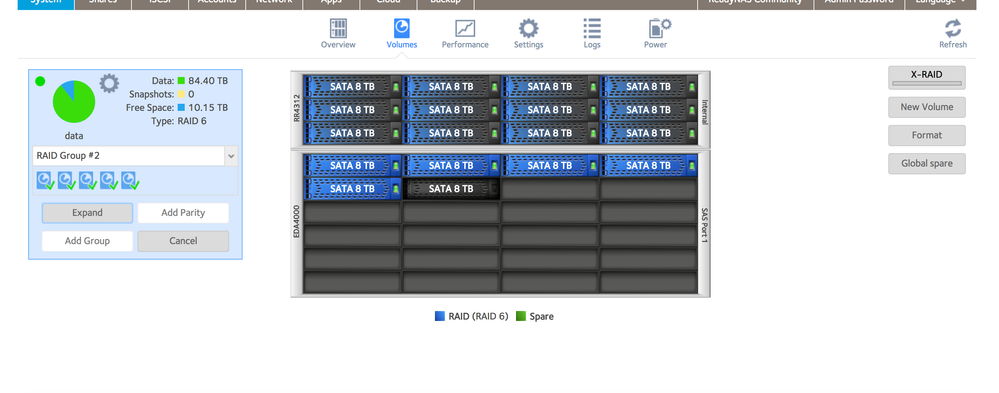Select fourth disk in EDA4000 top row
This screenshot has height=393, width=999.
click(649, 166)
